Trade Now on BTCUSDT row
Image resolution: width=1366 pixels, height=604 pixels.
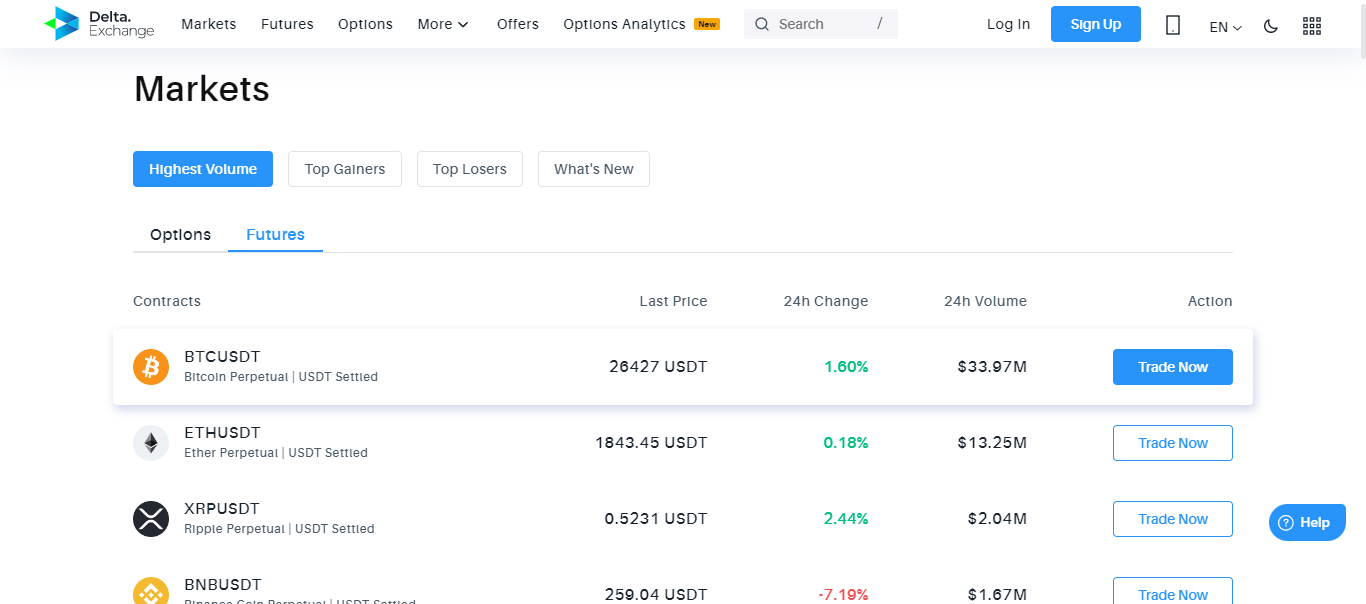(1173, 367)
